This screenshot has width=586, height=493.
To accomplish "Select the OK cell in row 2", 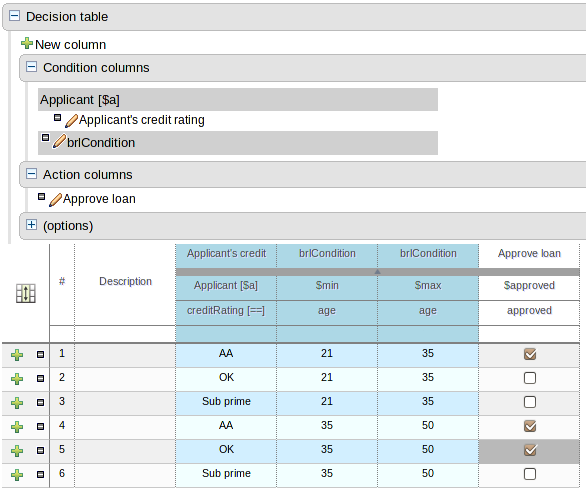I will [x=226, y=378].
